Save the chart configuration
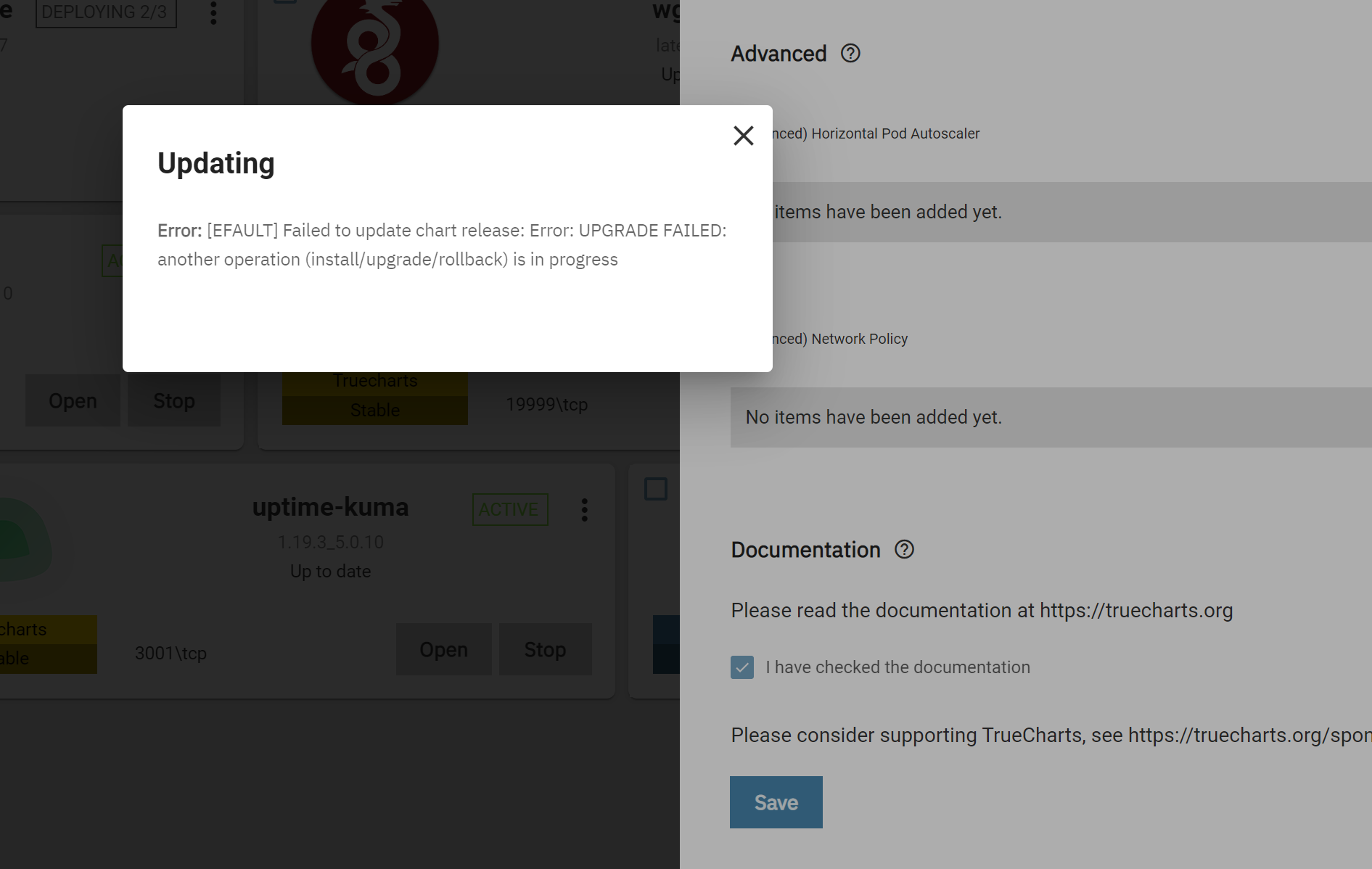Screen dimensions: 1372x869 776,802
